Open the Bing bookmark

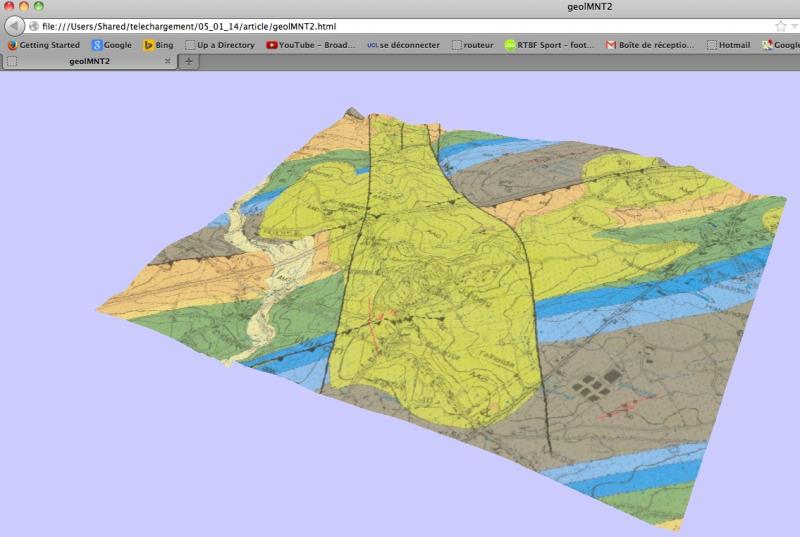click(158, 45)
